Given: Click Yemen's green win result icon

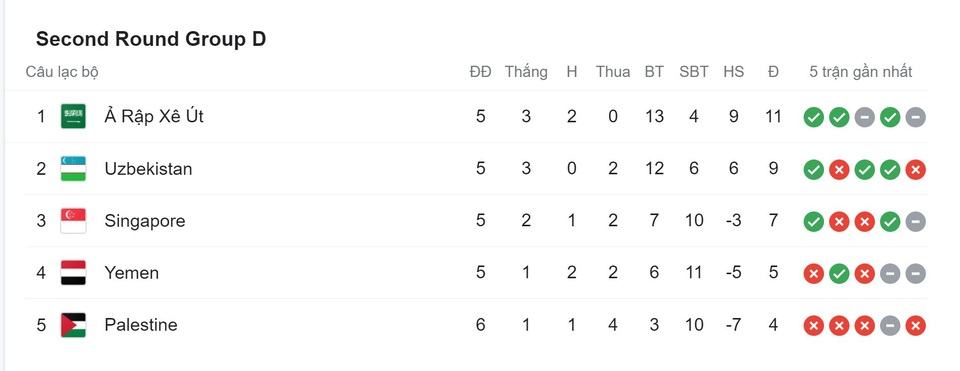Looking at the screenshot, I should click(x=839, y=274).
